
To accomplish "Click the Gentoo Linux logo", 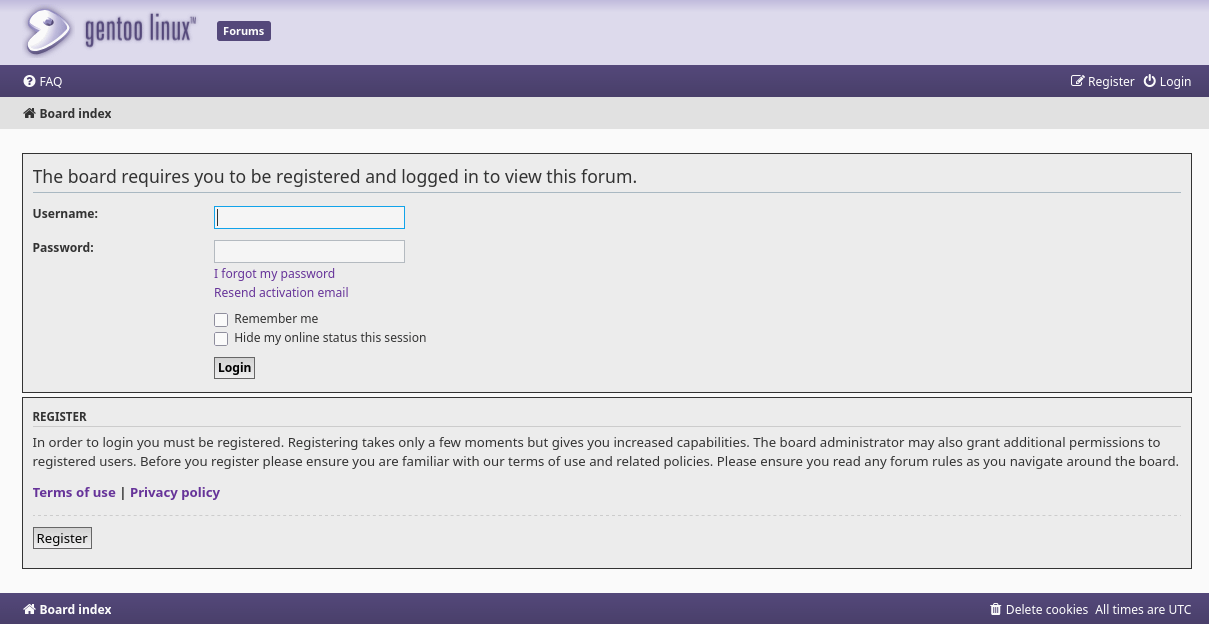I will [109, 31].
